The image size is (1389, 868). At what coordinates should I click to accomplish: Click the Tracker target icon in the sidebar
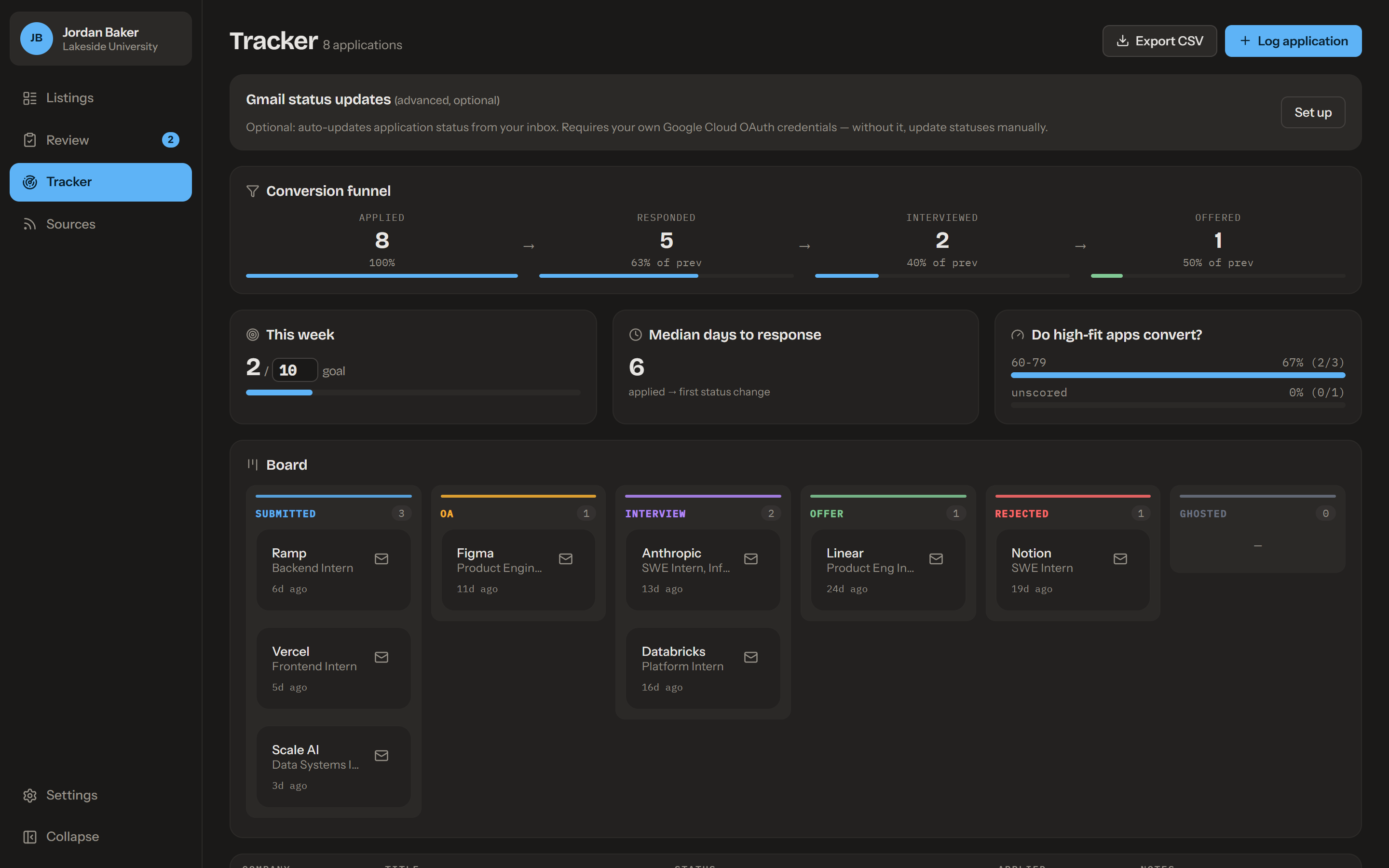point(30,182)
